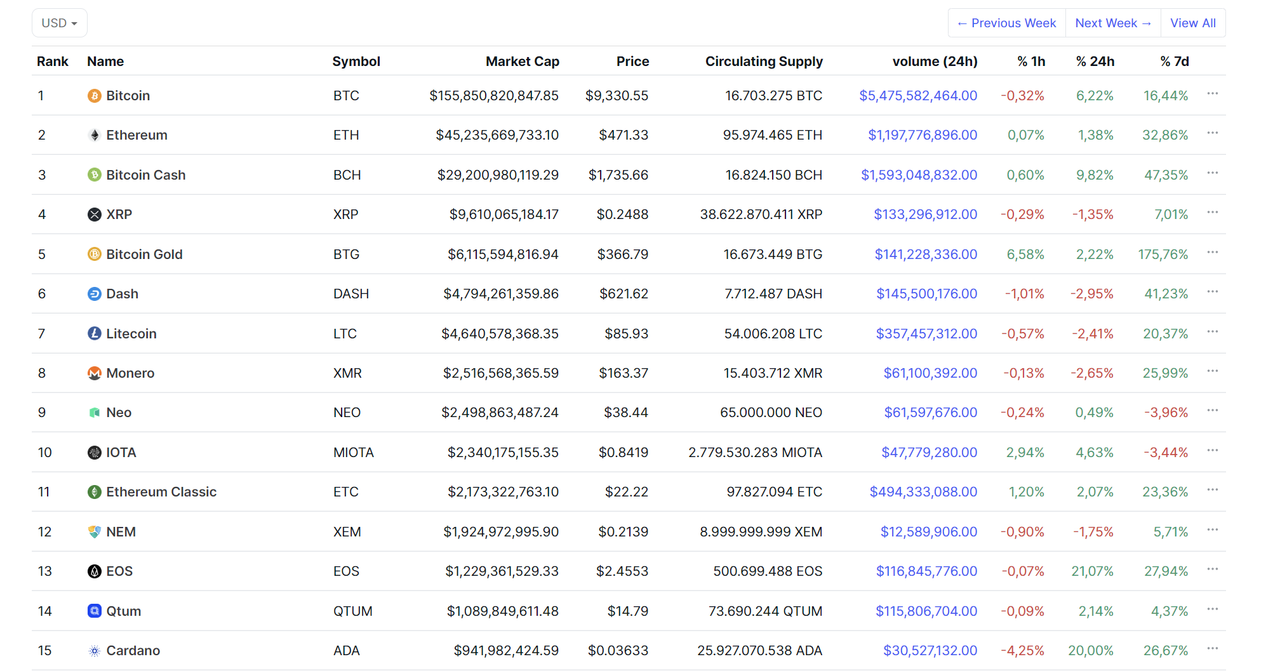1280x671 pixels.
Task: Click the Bitcoin Cash coin icon
Action: pyautogui.click(x=94, y=175)
